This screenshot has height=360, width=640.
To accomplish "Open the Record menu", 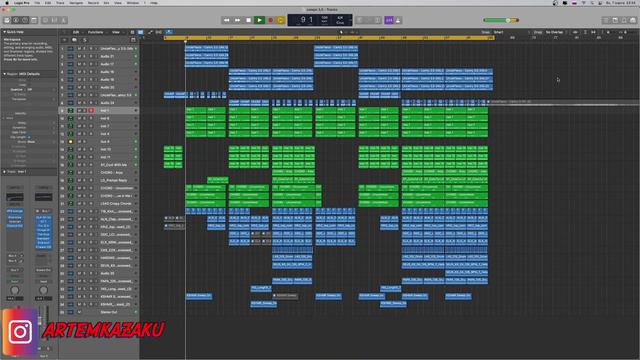I will pos(93,3).
